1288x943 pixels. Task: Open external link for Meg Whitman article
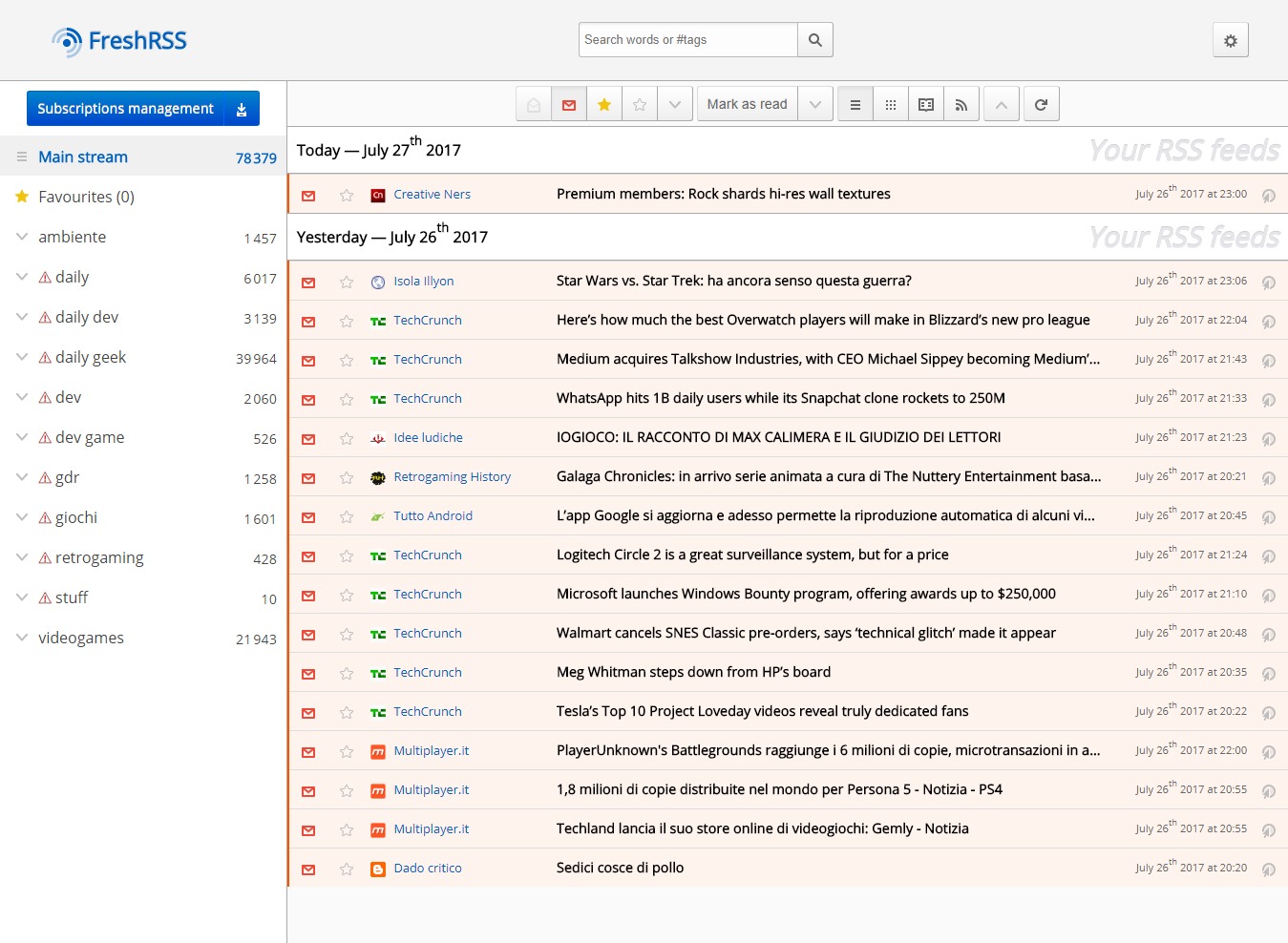(1269, 674)
